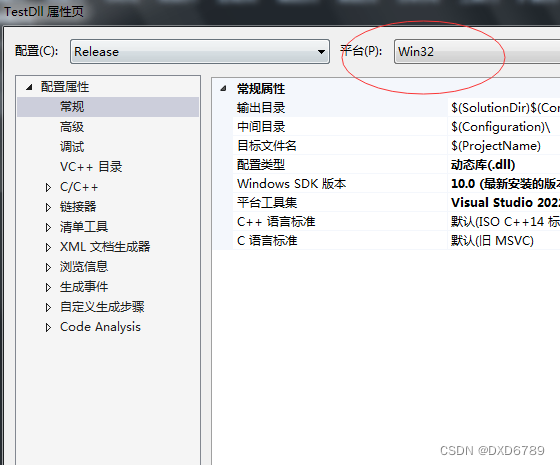Expand the 自定义生成步骤 node arrow
This screenshot has width=560, height=465.
(48, 307)
